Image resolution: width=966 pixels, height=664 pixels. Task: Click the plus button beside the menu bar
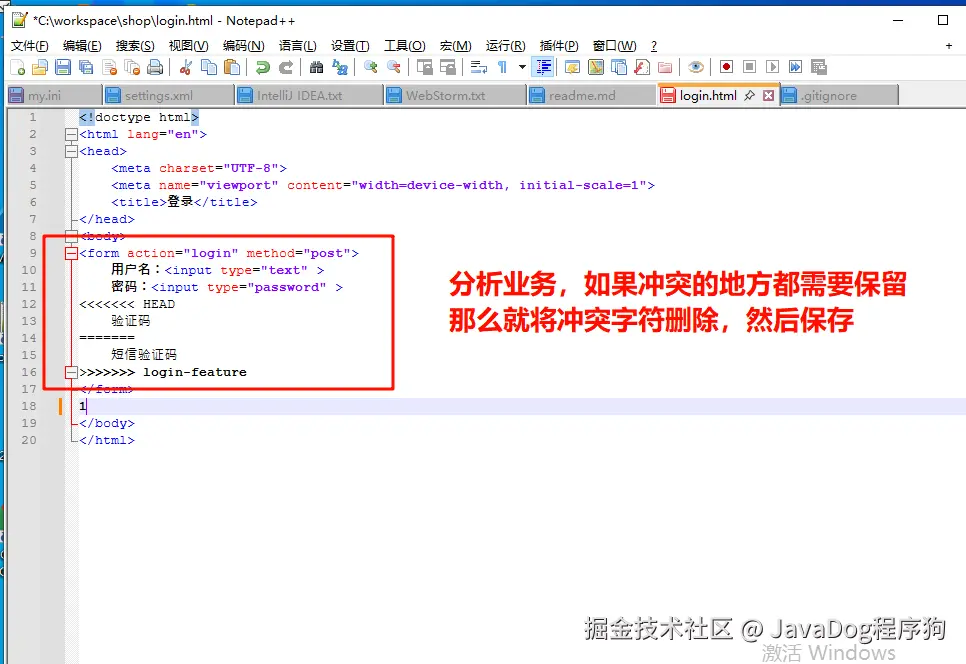(949, 46)
